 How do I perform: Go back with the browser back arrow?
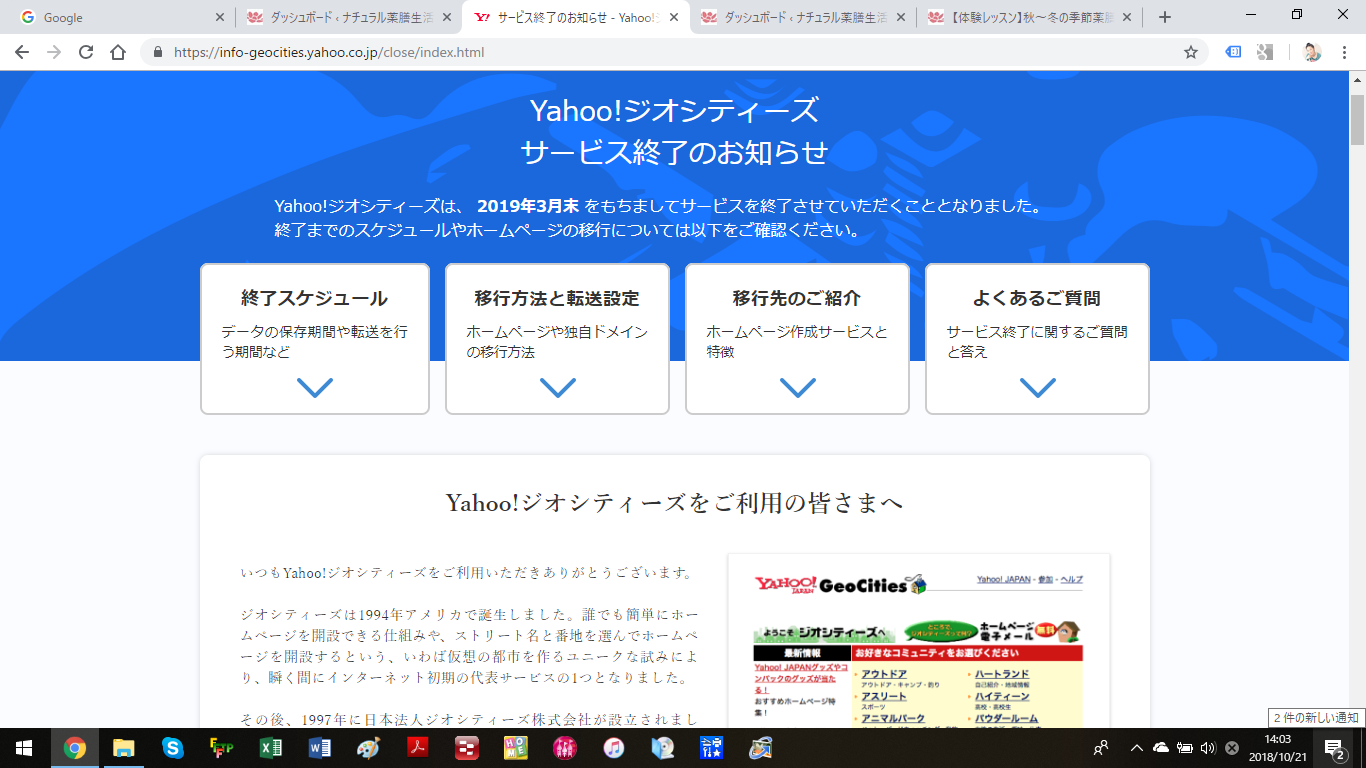pos(22,52)
